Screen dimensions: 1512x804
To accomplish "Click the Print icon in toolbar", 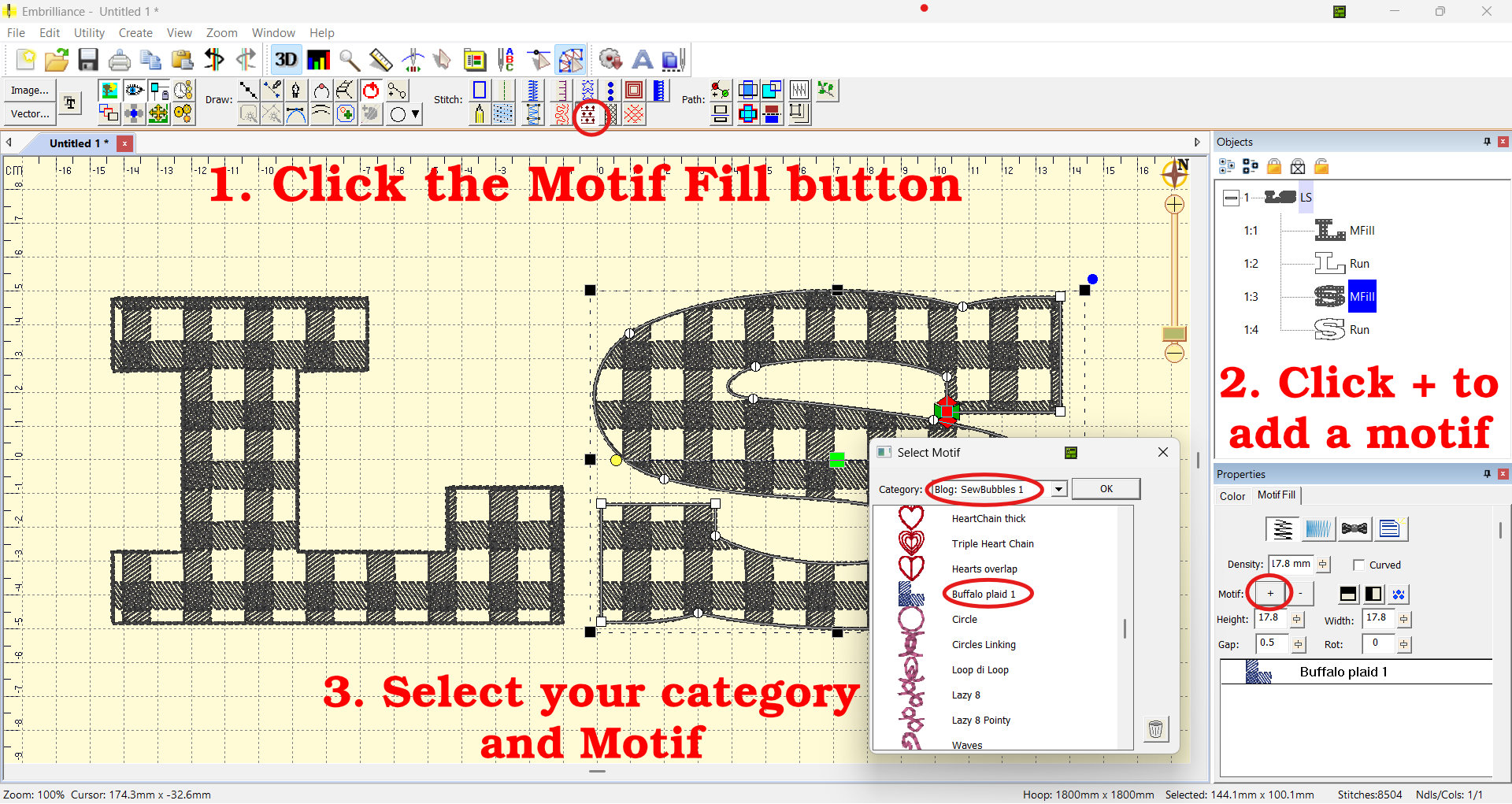I will coord(120,60).
